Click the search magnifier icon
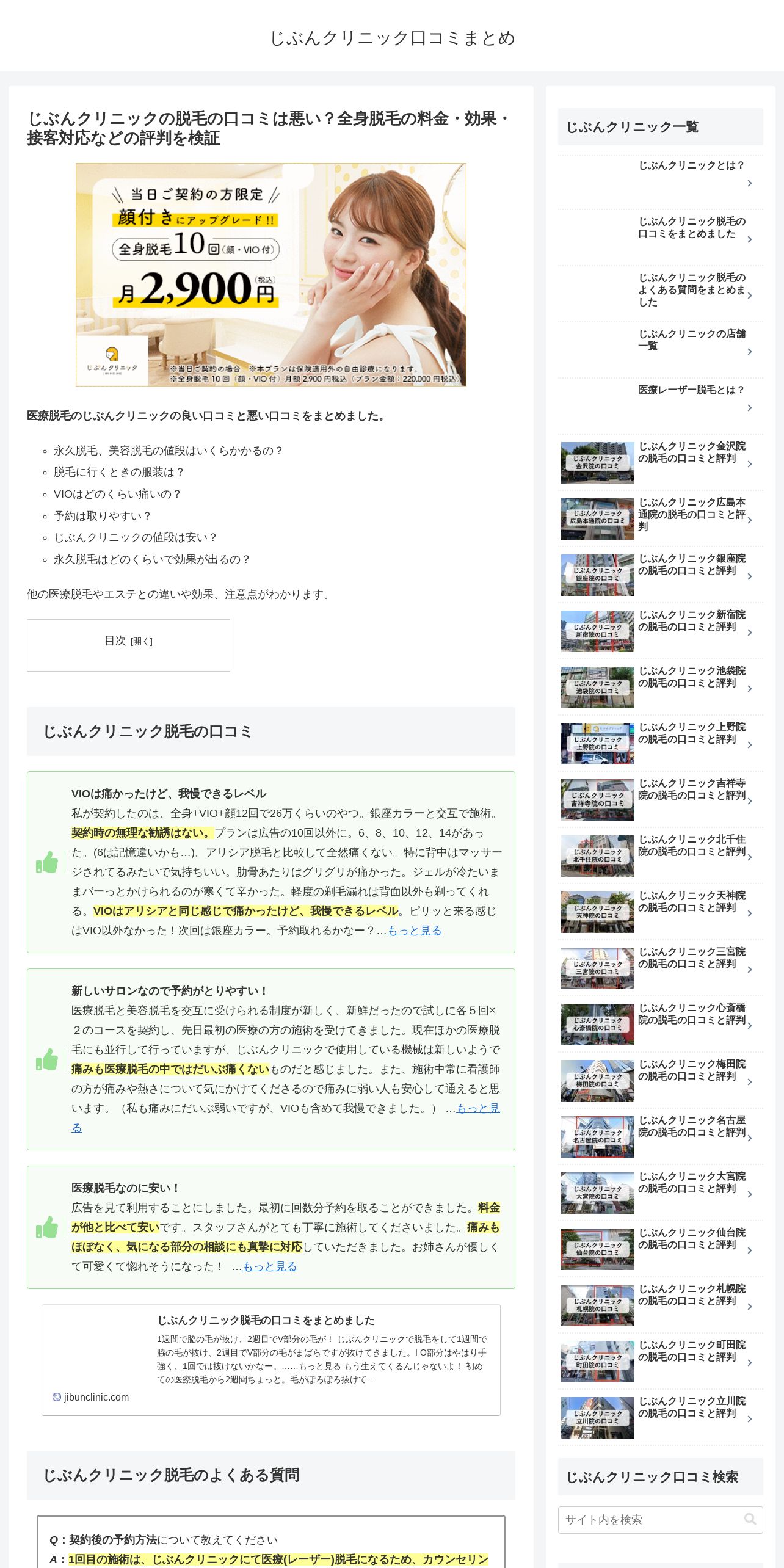 [x=750, y=1520]
